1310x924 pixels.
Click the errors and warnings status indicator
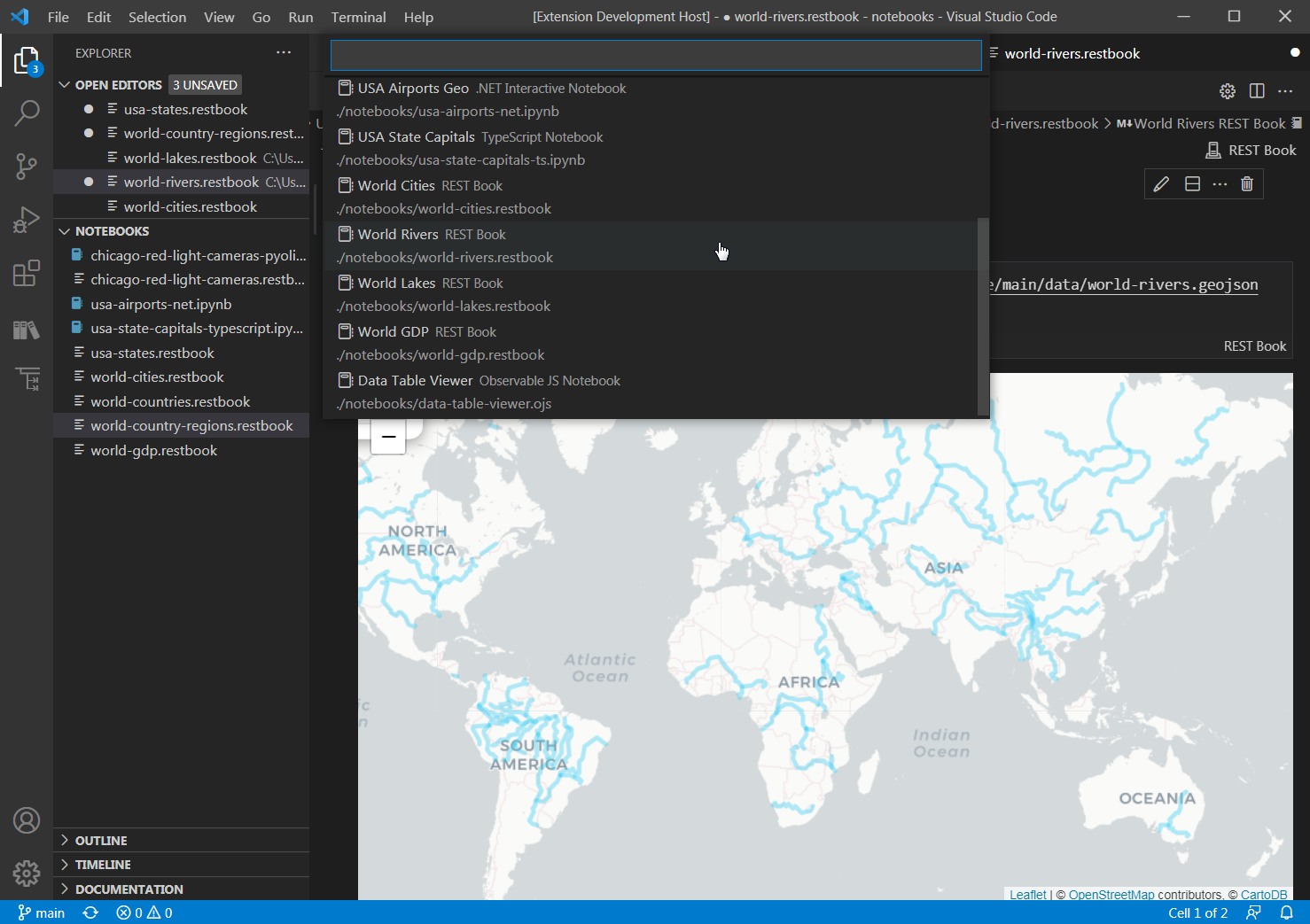pos(144,912)
